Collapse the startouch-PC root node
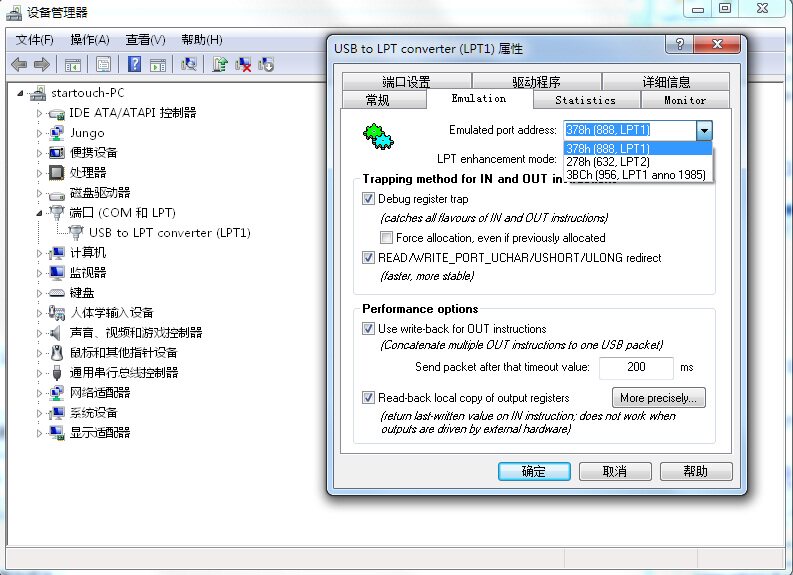 [x=20, y=93]
